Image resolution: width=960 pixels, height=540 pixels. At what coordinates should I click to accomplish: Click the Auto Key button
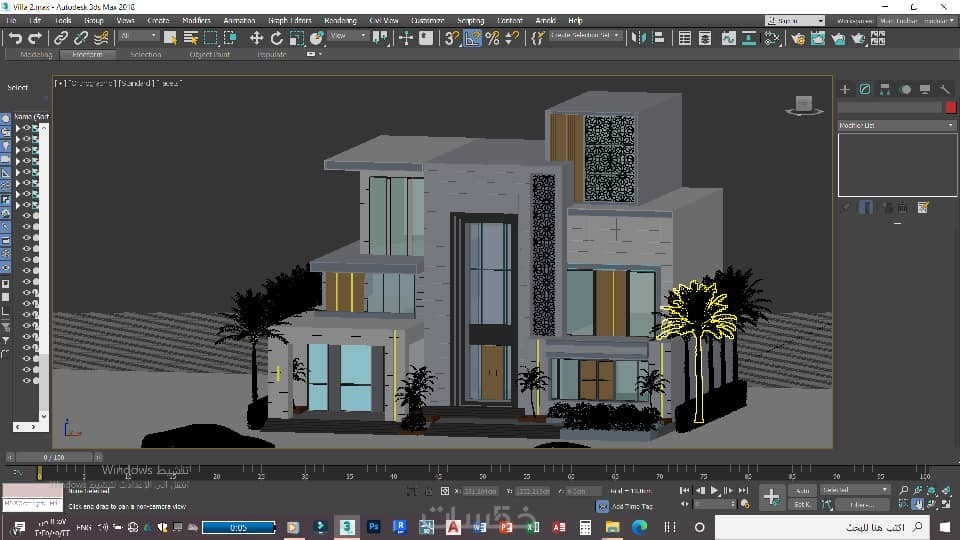803,490
